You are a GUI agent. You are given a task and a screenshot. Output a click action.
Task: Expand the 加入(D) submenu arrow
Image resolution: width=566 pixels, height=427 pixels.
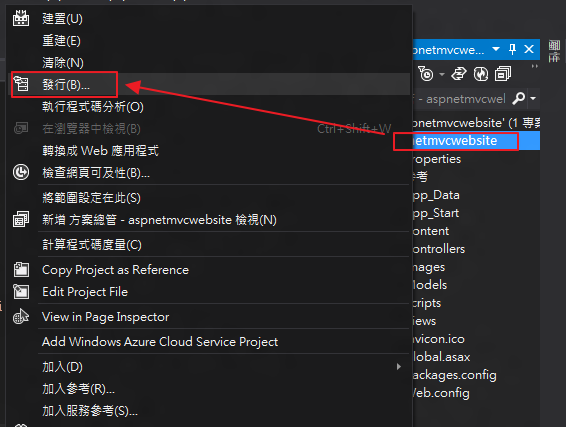(x=399, y=367)
